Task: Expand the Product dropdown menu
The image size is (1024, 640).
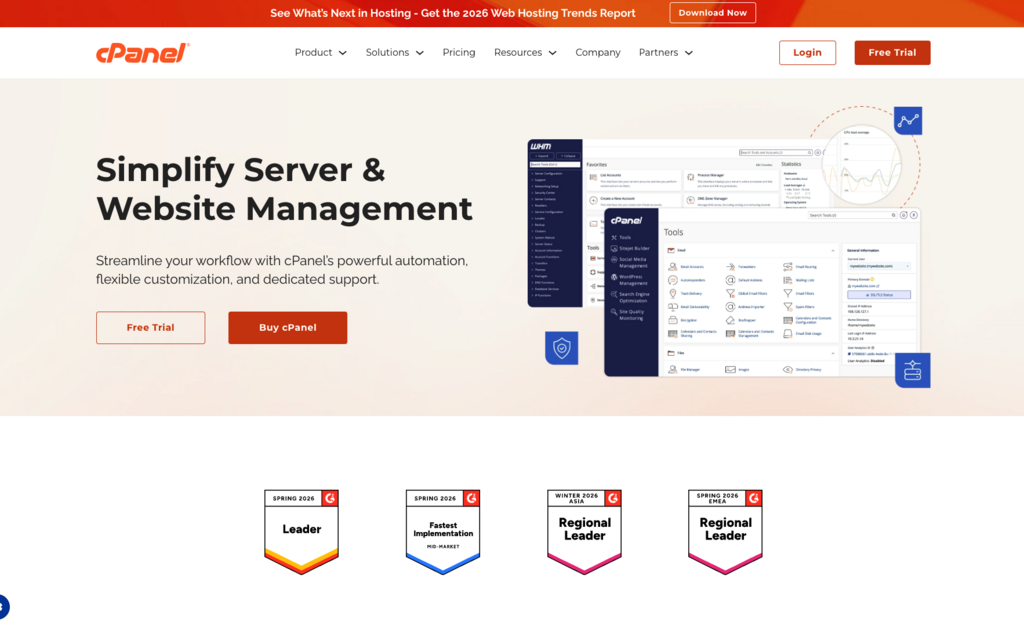Action: [x=320, y=53]
